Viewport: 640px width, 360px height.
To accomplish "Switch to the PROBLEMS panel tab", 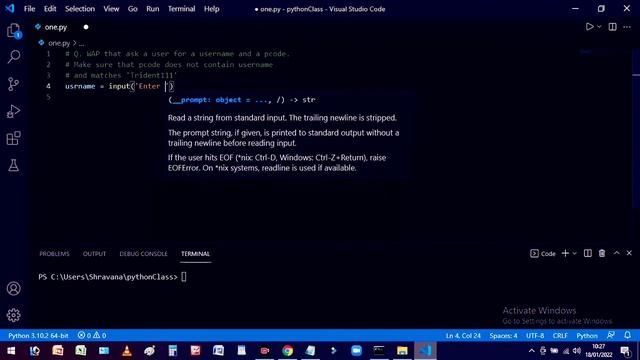I will click(54, 253).
